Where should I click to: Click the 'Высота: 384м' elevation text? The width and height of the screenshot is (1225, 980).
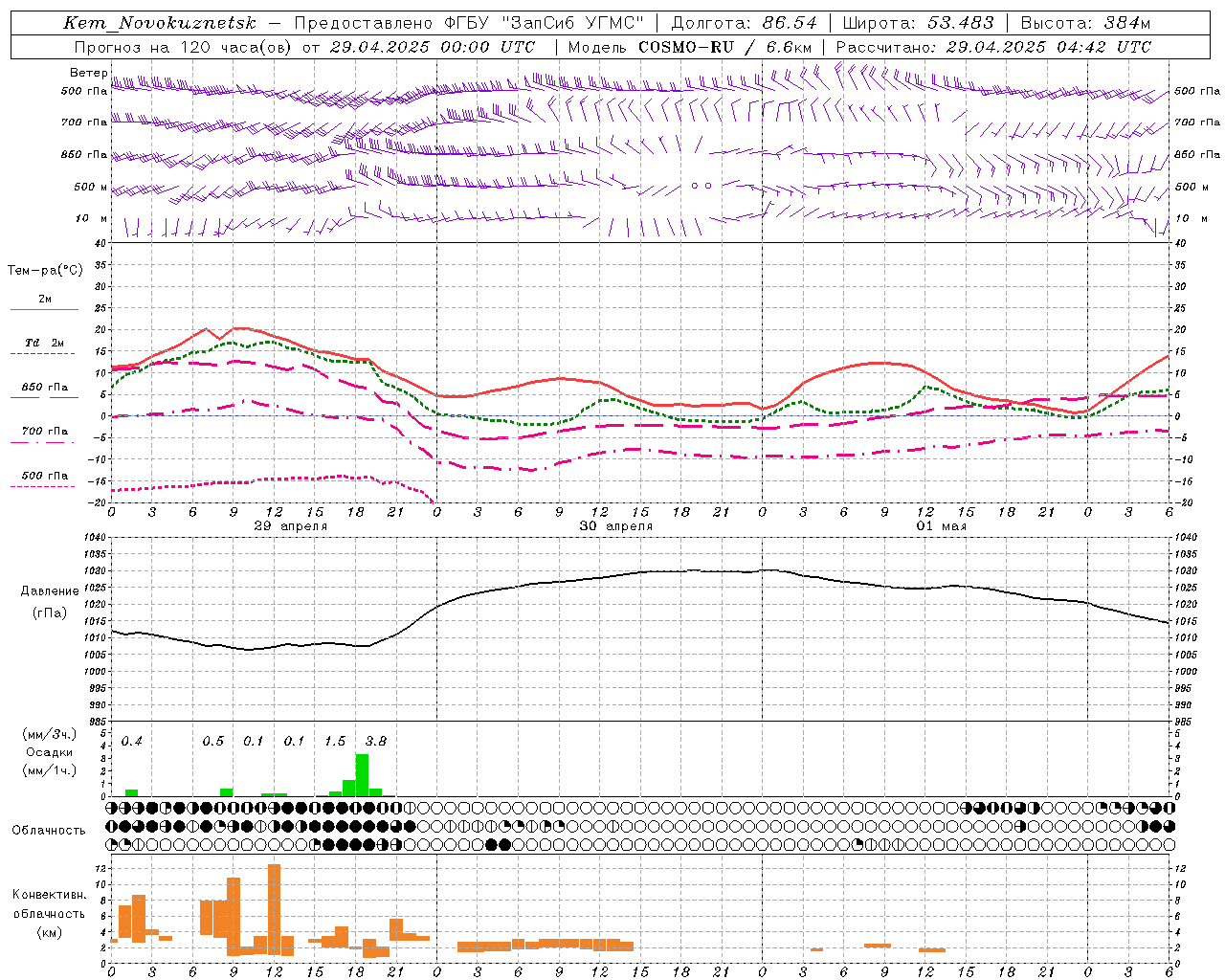1085,23
